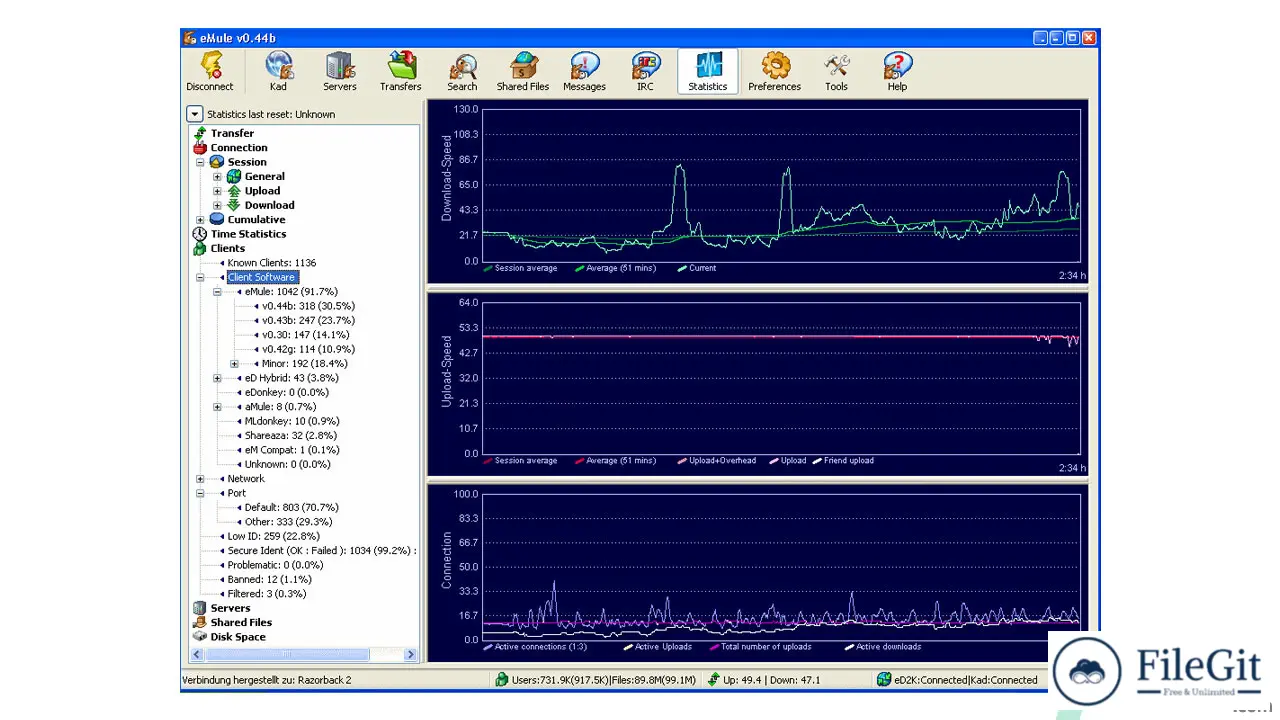Collapse the eMule 1042 node
Image resolution: width=1280 pixels, height=720 pixels.
[217, 292]
